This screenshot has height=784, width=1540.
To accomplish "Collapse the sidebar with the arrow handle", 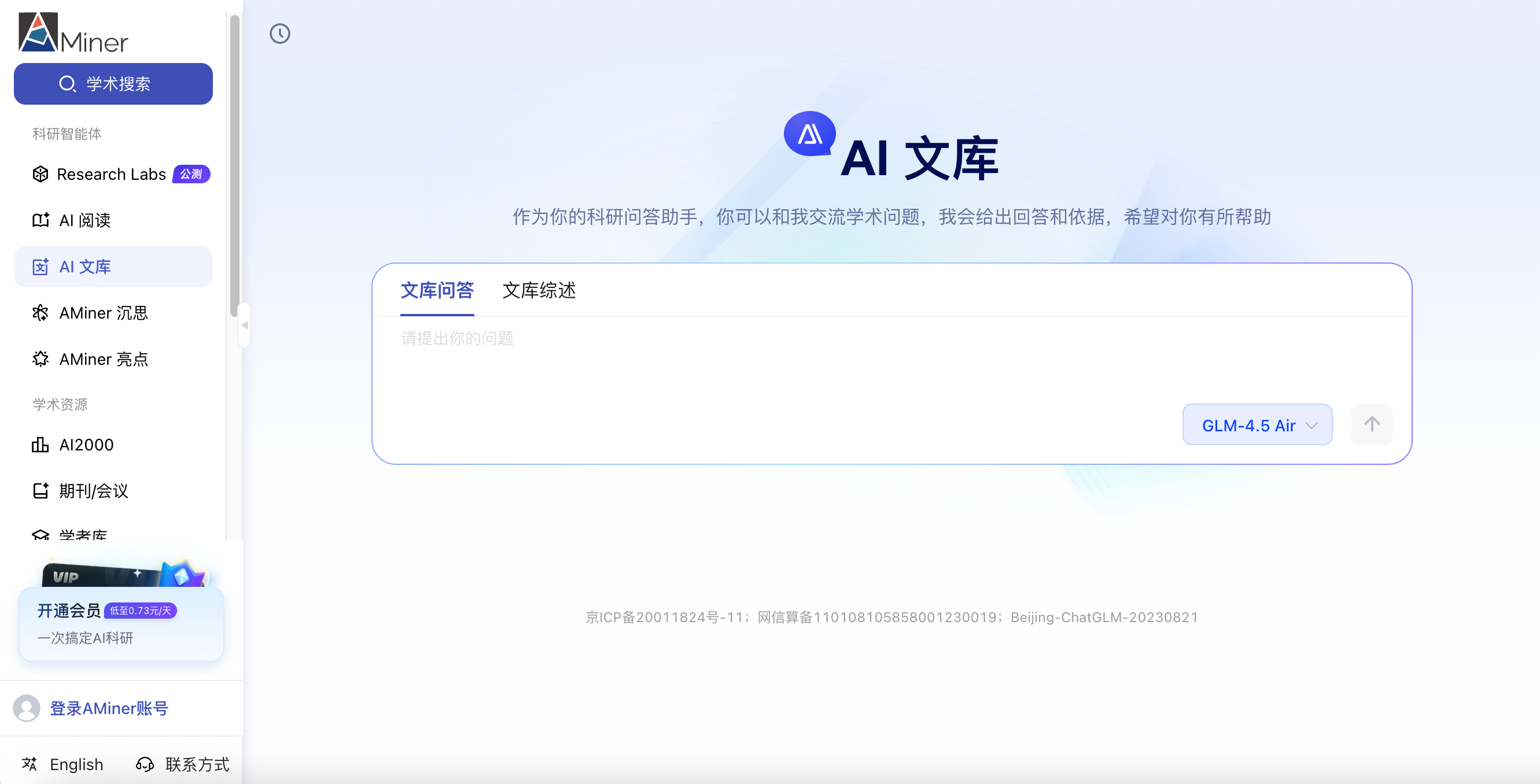I will pos(245,325).
